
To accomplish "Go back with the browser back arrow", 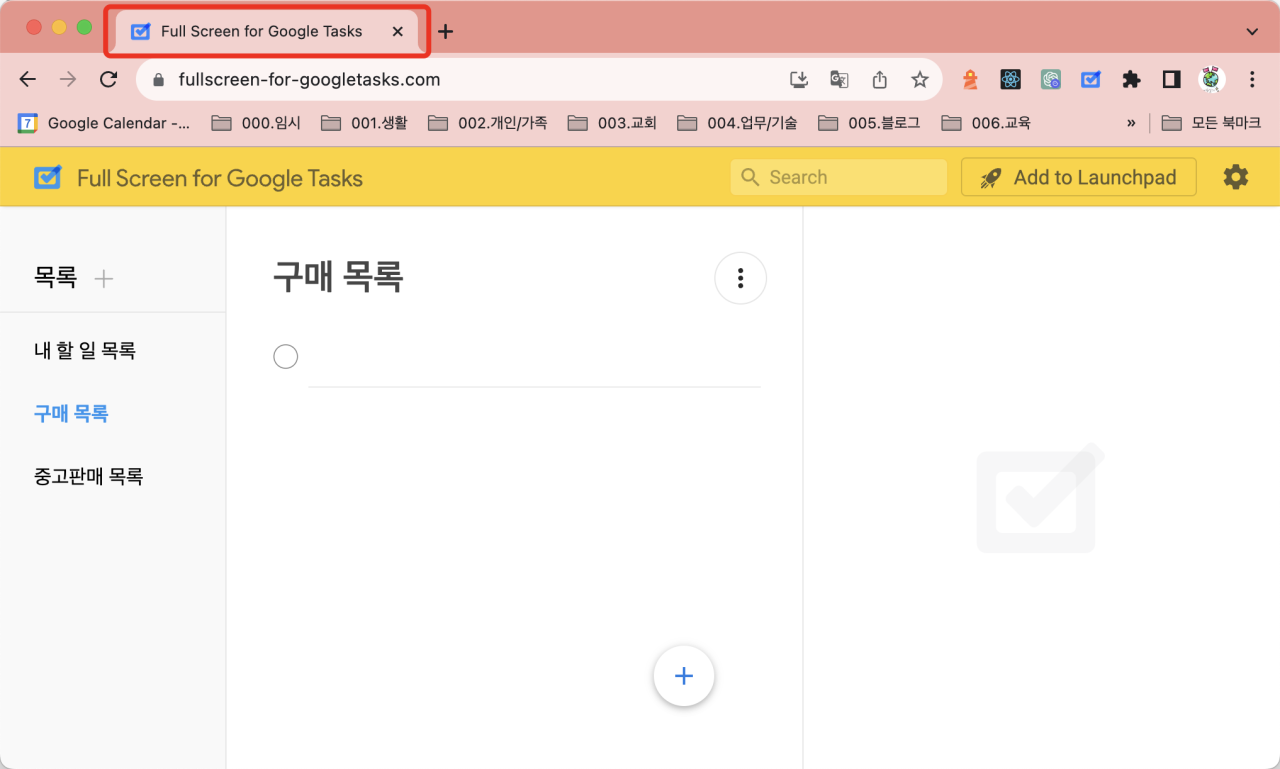I will coord(28,80).
